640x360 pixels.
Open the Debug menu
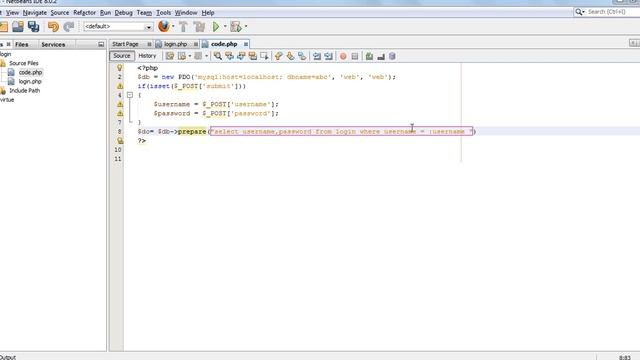[x=123, y=13]
